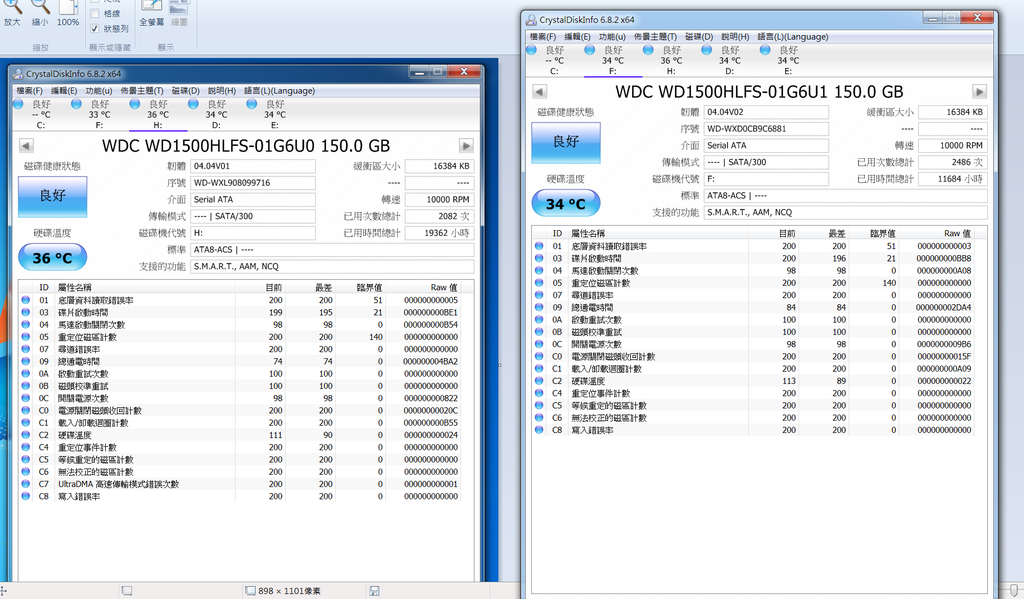Open 功能(u) menu in left window
1024x599 pixels.
pyautogui.click(x=98, y=91)
